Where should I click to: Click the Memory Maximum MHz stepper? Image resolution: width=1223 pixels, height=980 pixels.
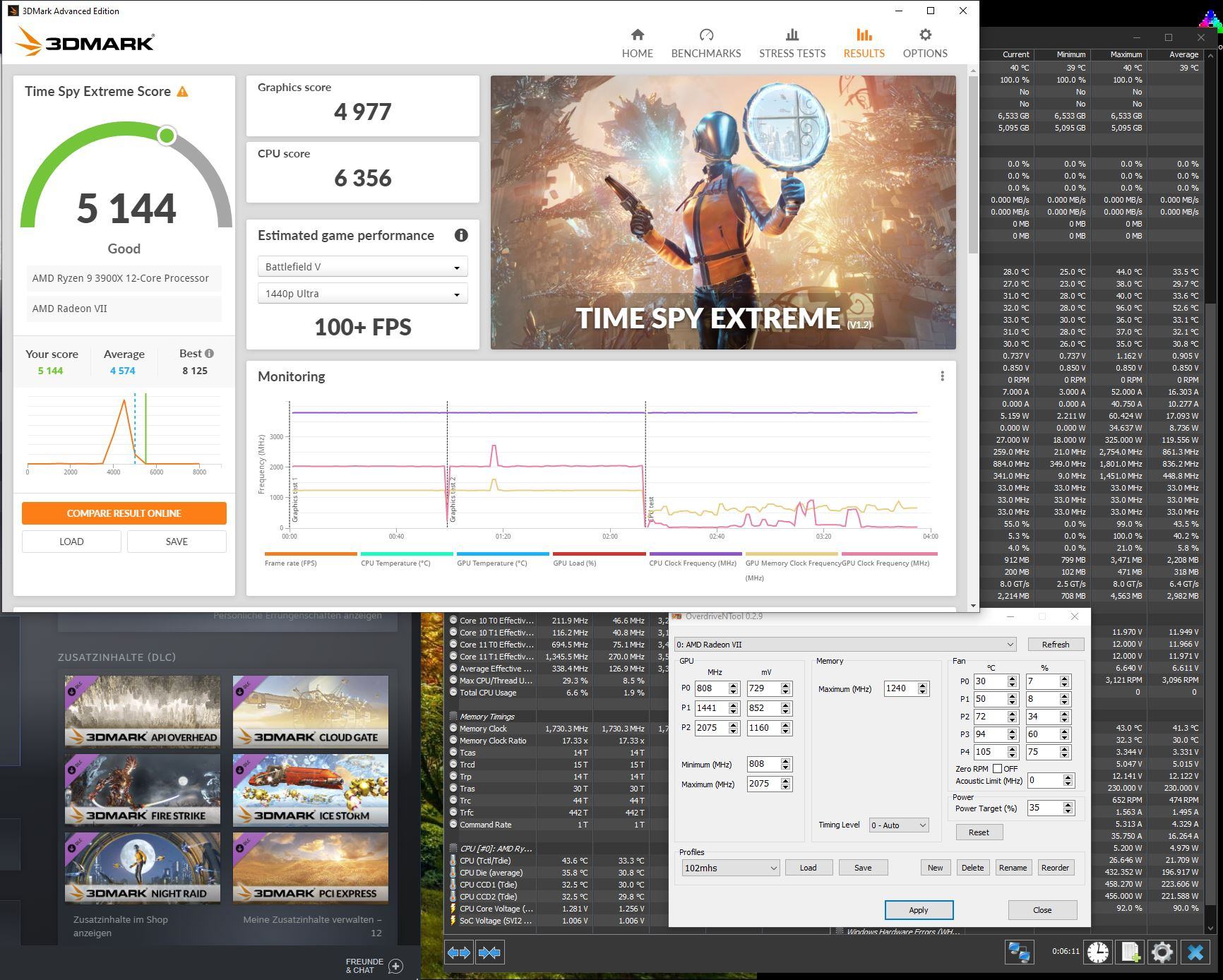click(922, 688)
